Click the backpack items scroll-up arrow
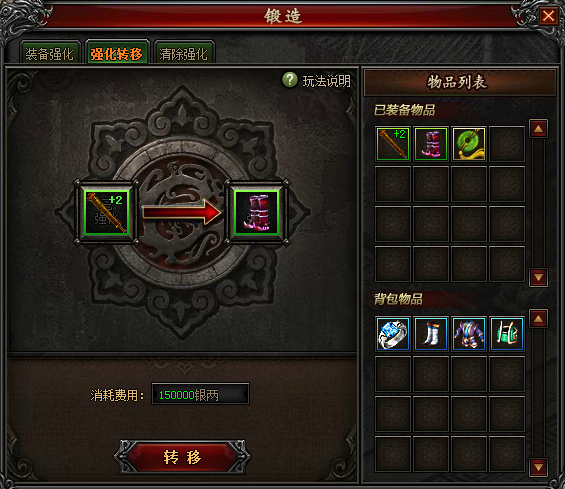 (538, 319)
